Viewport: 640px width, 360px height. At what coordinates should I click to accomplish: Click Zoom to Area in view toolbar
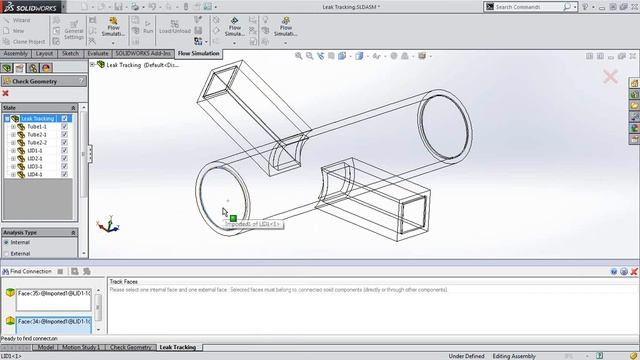[310, 56]
